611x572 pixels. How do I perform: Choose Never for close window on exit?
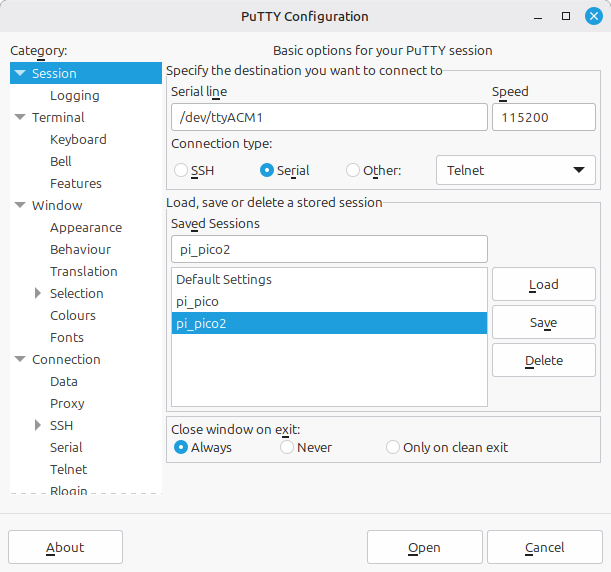click(x=287, y=447)
